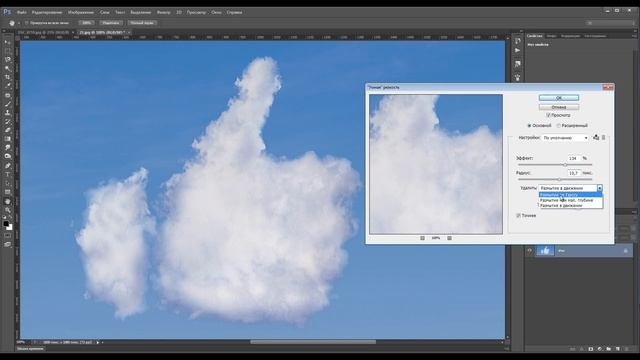This screenshot has height=360, width=640.
Task: Click the Удалить dropdown arrow
Action: [600, 188]
